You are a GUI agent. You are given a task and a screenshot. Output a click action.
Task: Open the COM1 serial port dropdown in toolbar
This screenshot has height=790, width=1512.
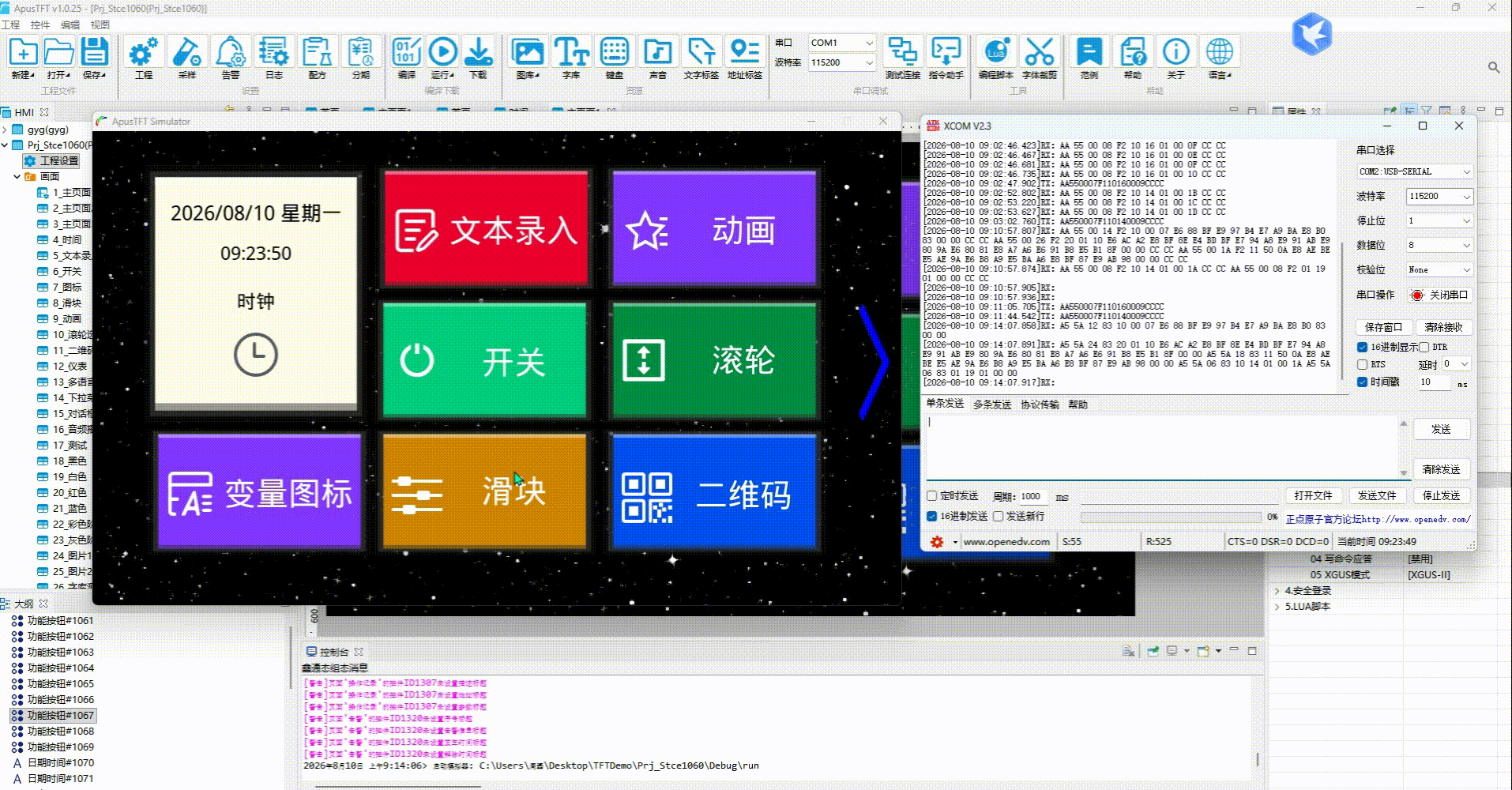click(x=842, y=43)
